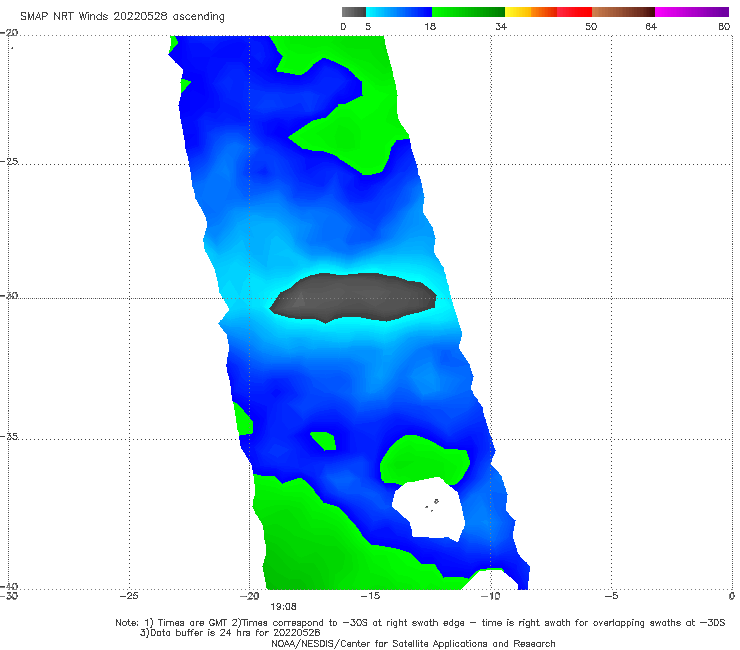Select the brown 50–64 segment of the color scale
Viewport: 740px width, 650px height.
point(623,12)
